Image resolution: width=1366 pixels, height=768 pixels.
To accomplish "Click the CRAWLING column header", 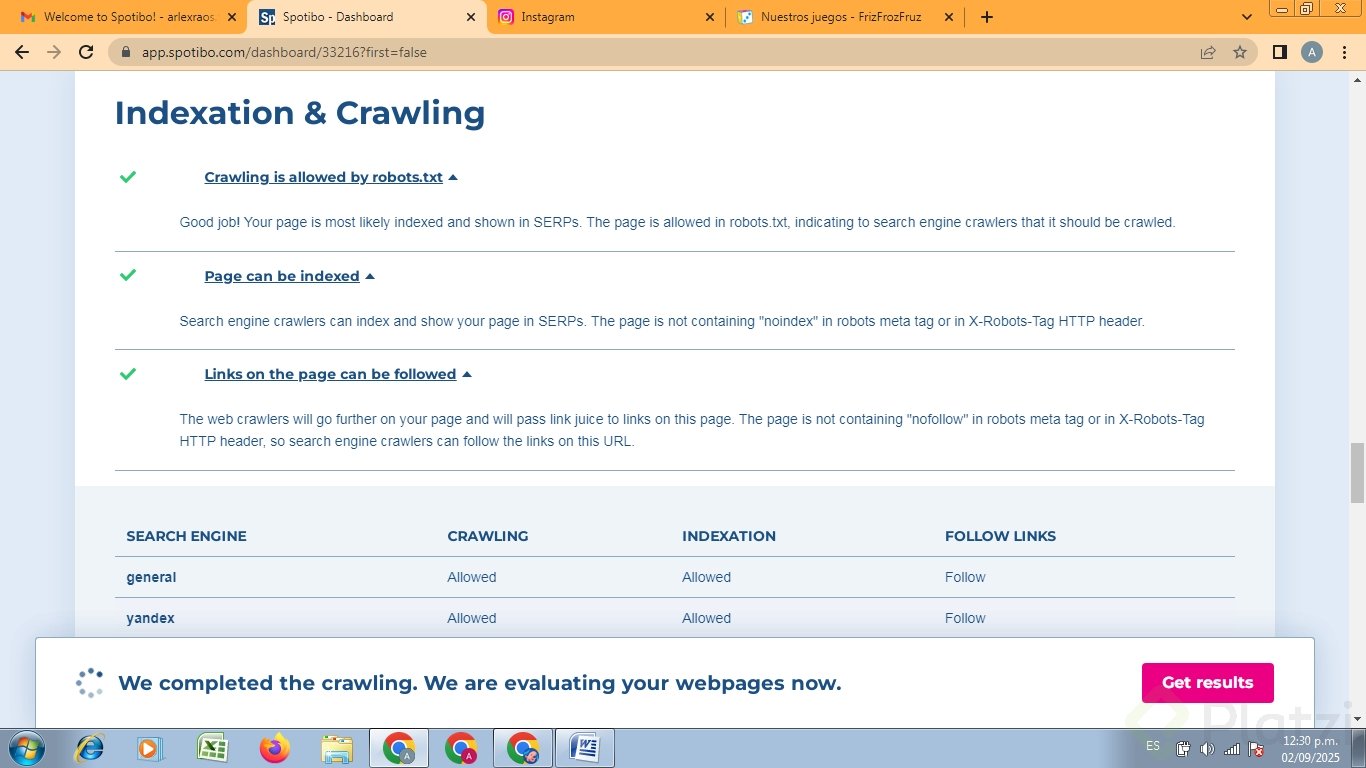I will pos(488,536).
